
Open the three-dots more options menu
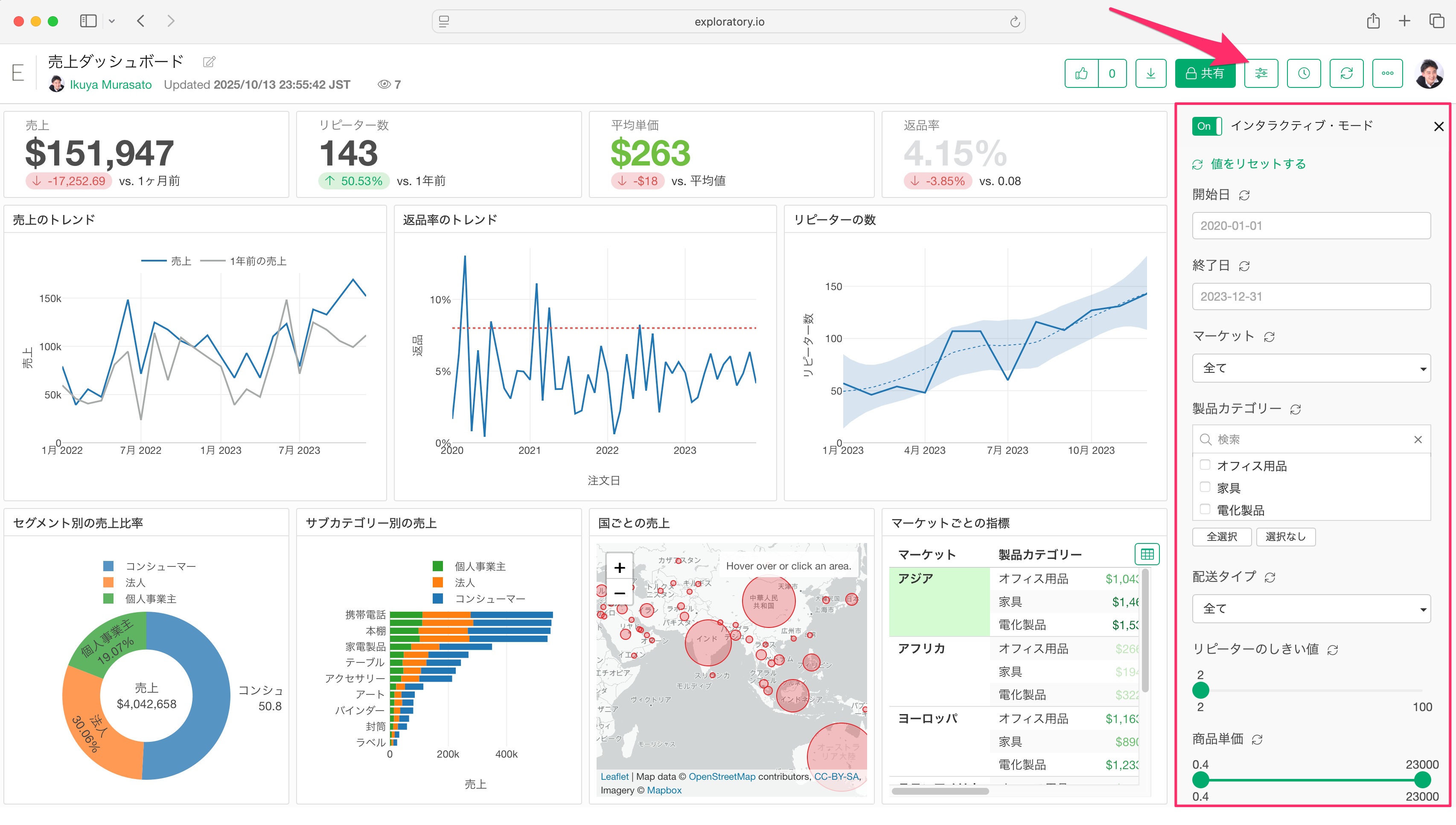1387,73
